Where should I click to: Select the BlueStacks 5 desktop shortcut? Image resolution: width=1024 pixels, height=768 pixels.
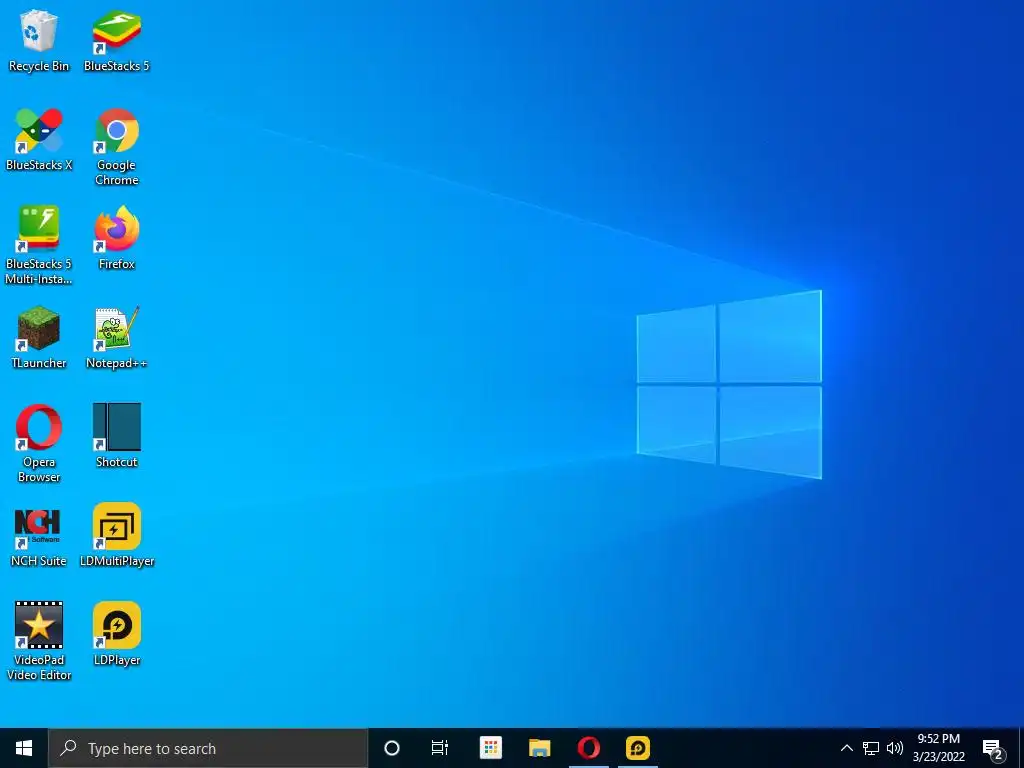coord(116,40)
